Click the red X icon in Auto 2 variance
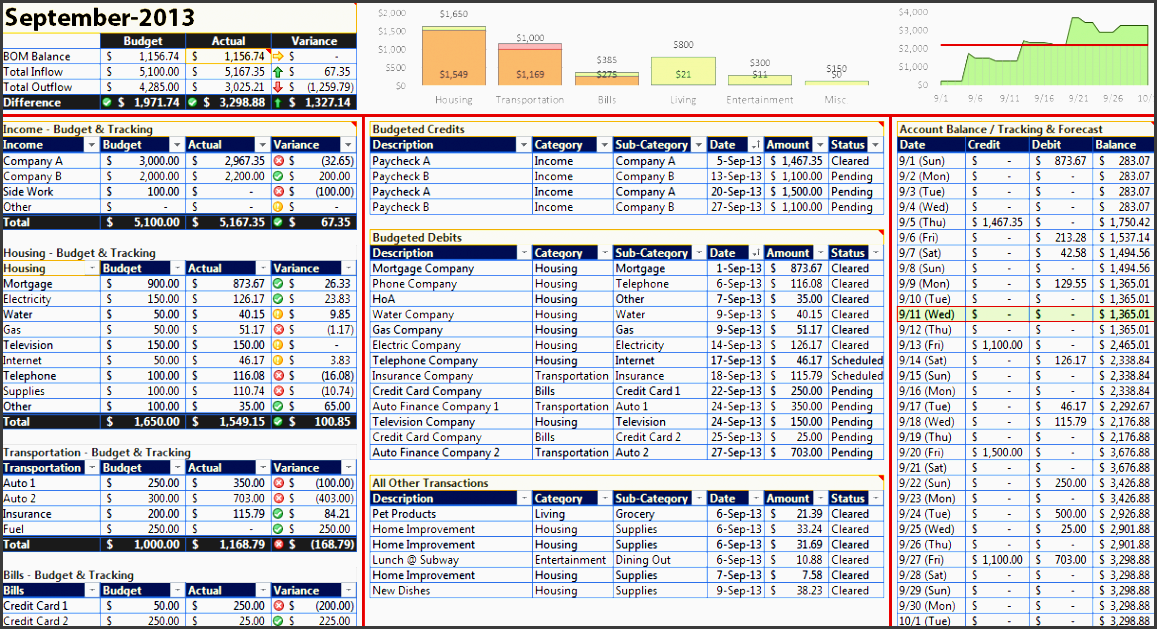1157x629 pixels. pos(278,498)
